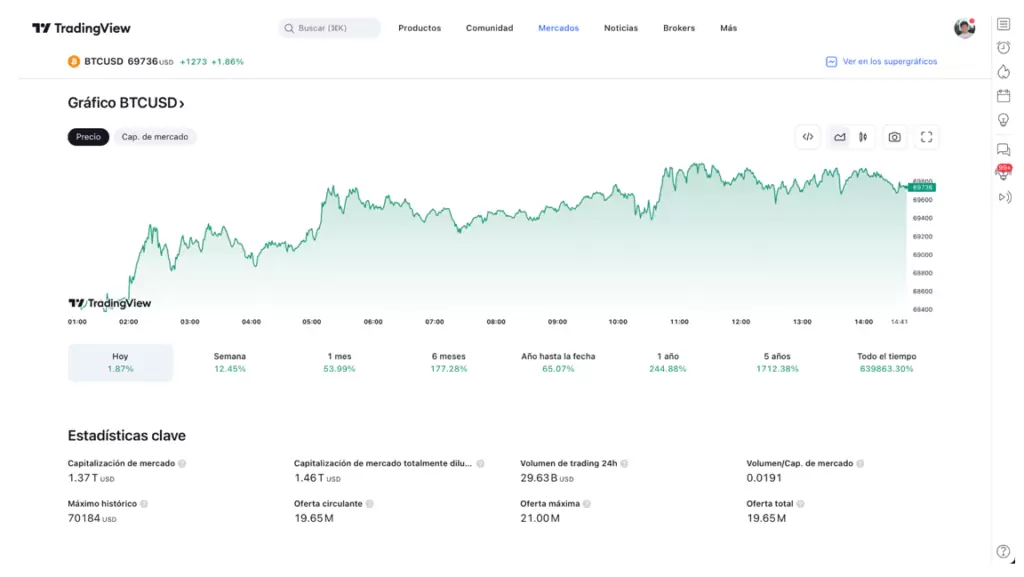1024x577 pixels.
Task: Open the Gráfico BTCUSD heading link
Action: point(126,103)
